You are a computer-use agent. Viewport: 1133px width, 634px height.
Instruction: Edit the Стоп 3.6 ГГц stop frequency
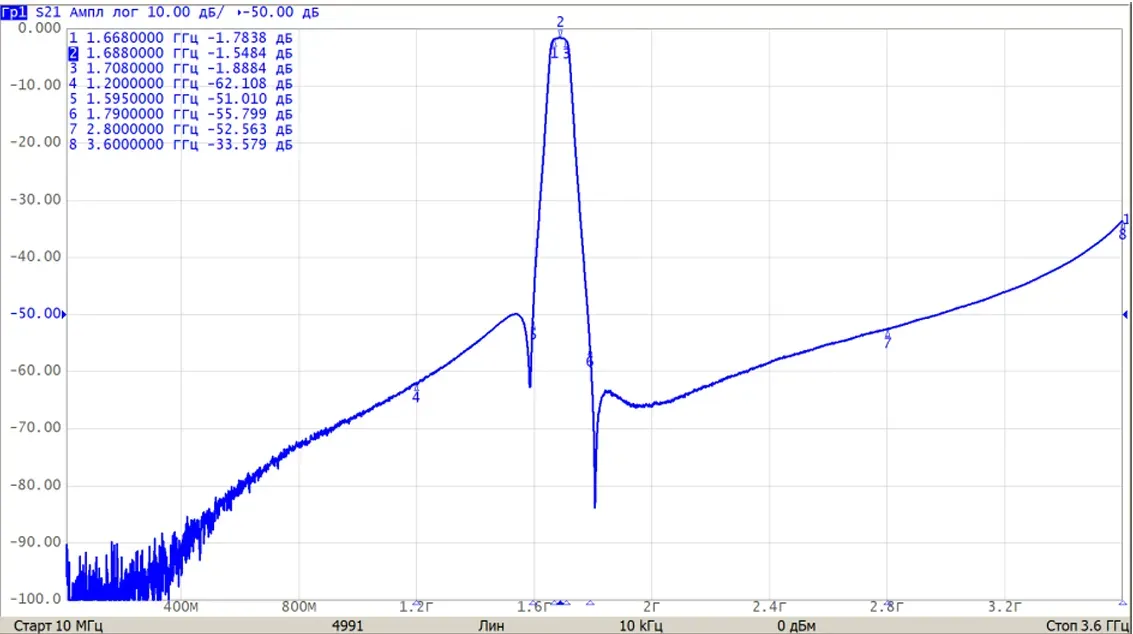(x=1087, y=625)
